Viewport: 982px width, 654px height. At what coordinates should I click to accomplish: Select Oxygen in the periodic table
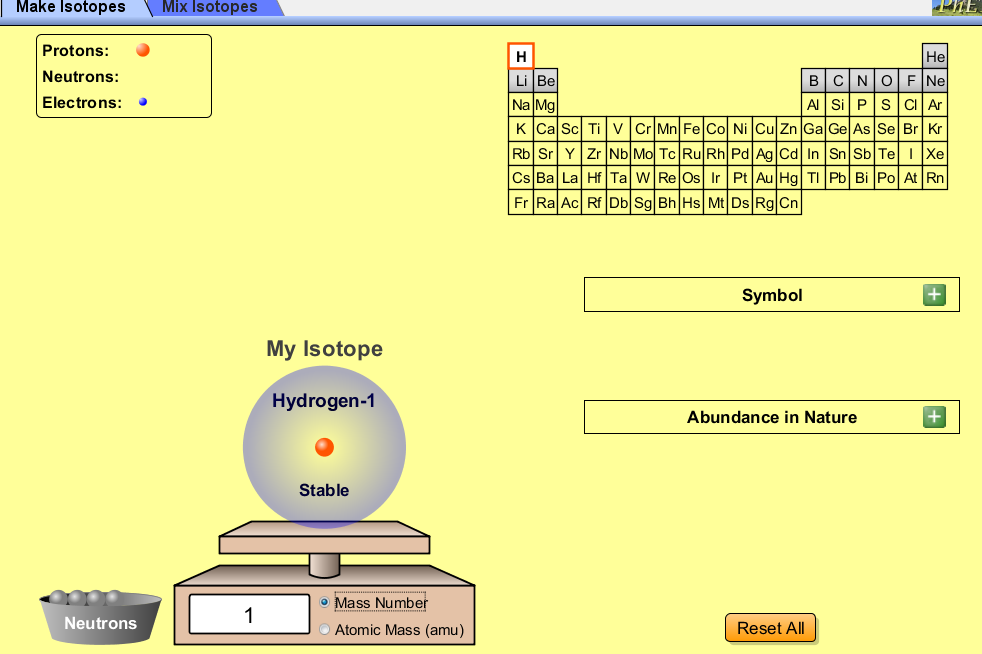(886, 81)
